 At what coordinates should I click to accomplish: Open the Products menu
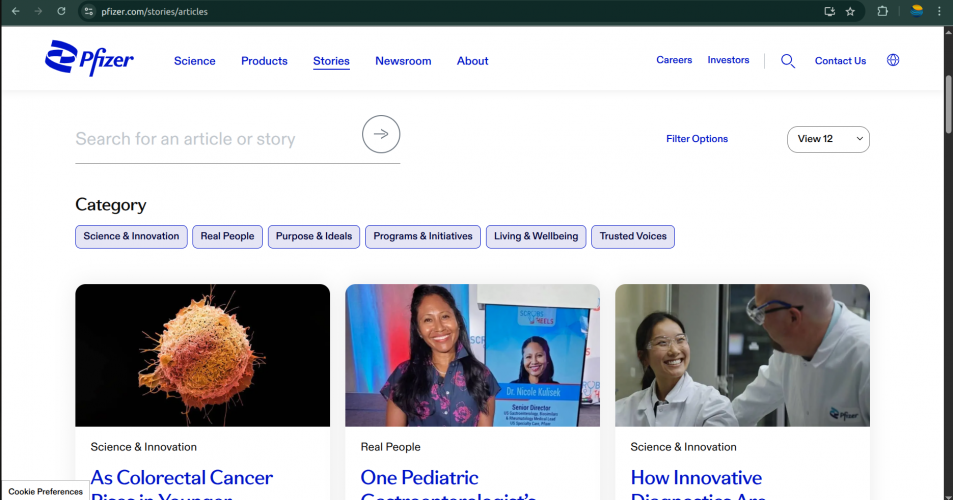click(x=264, y=61)
